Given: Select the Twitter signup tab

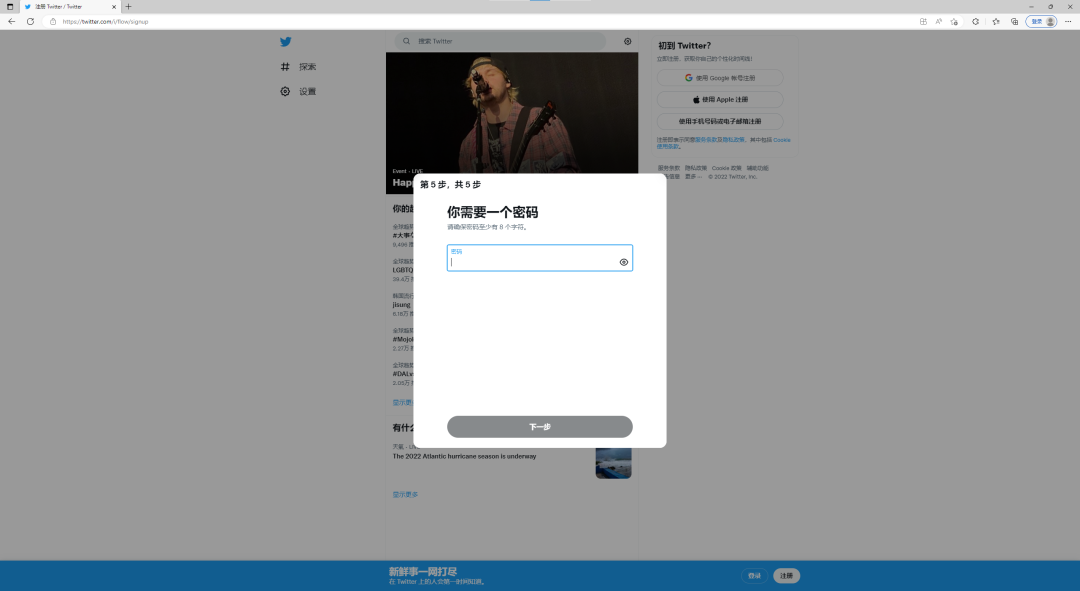Looking at the screenshot, I should 69,7.
